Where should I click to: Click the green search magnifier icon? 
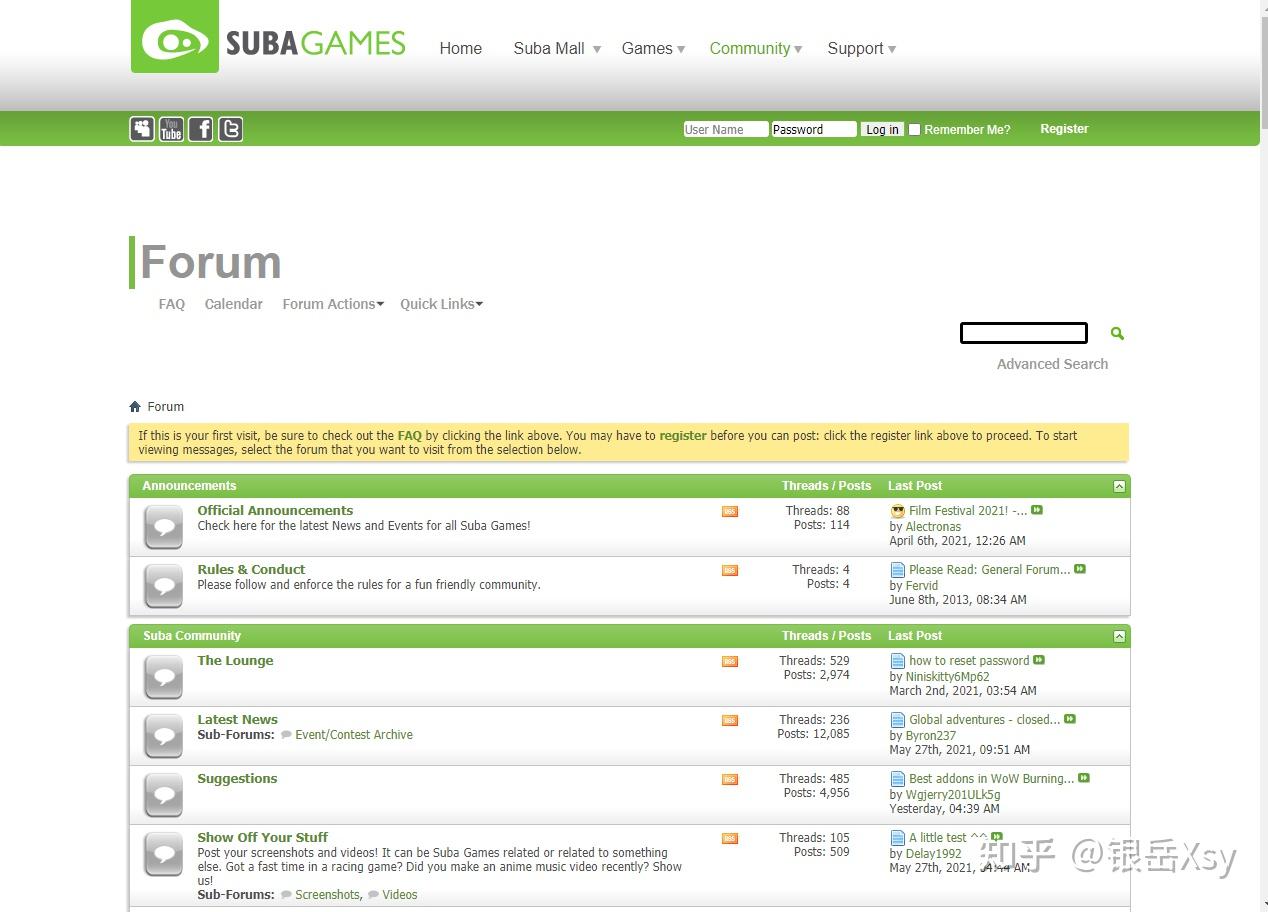(1117, 333)
